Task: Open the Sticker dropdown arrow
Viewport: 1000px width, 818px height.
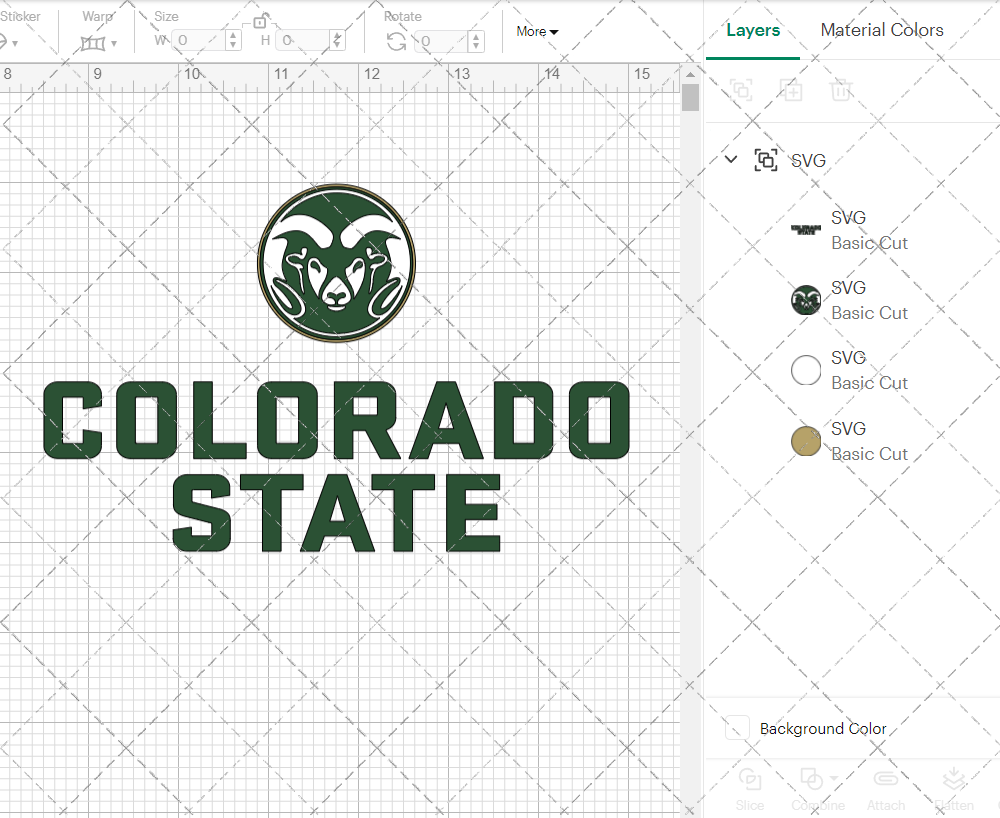Action: tap(14, 43)
